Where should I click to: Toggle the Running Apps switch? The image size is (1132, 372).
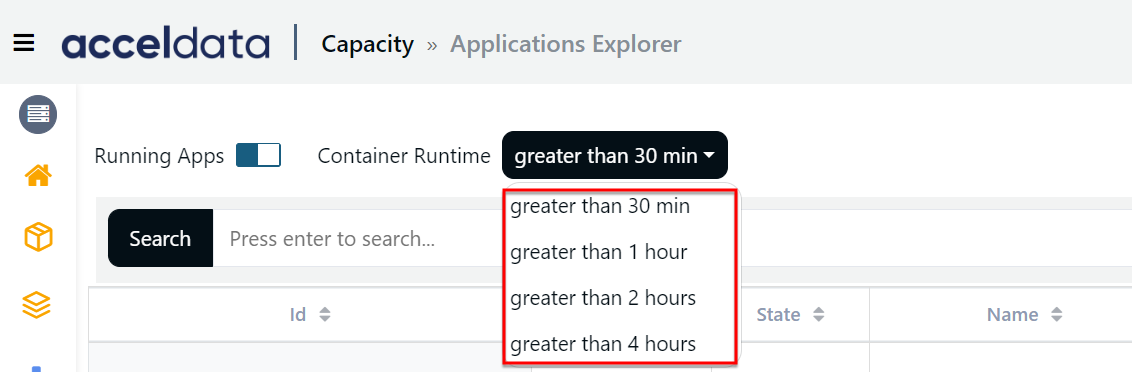258,155
